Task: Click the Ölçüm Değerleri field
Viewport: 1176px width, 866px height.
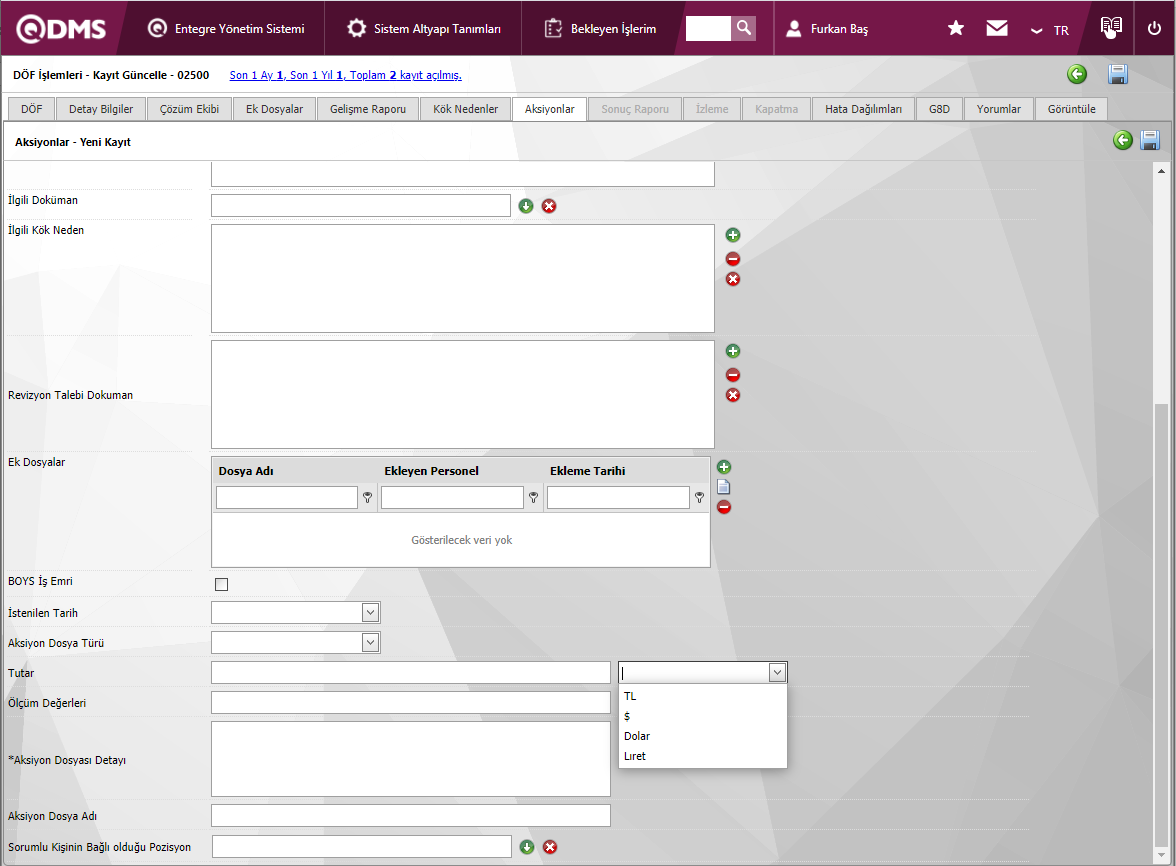Action: 411,703
